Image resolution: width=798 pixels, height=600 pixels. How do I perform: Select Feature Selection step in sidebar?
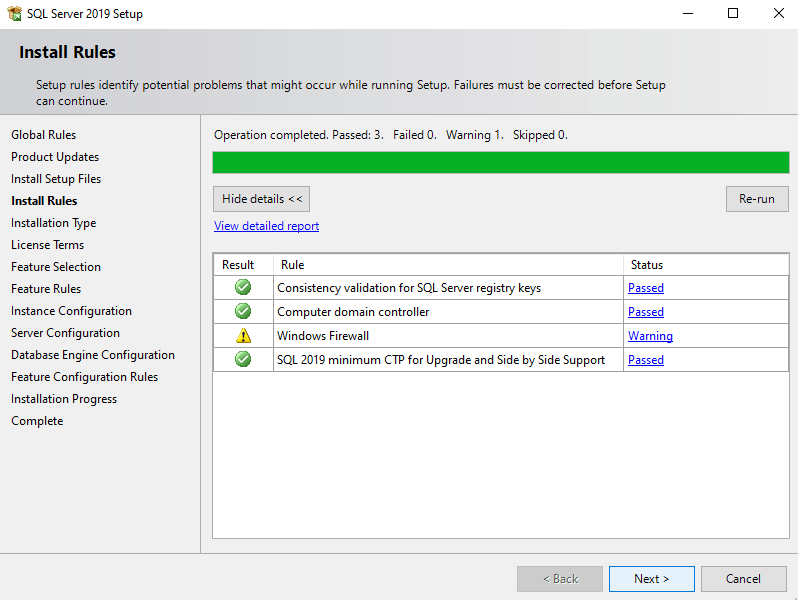click(x=56, y=267)
